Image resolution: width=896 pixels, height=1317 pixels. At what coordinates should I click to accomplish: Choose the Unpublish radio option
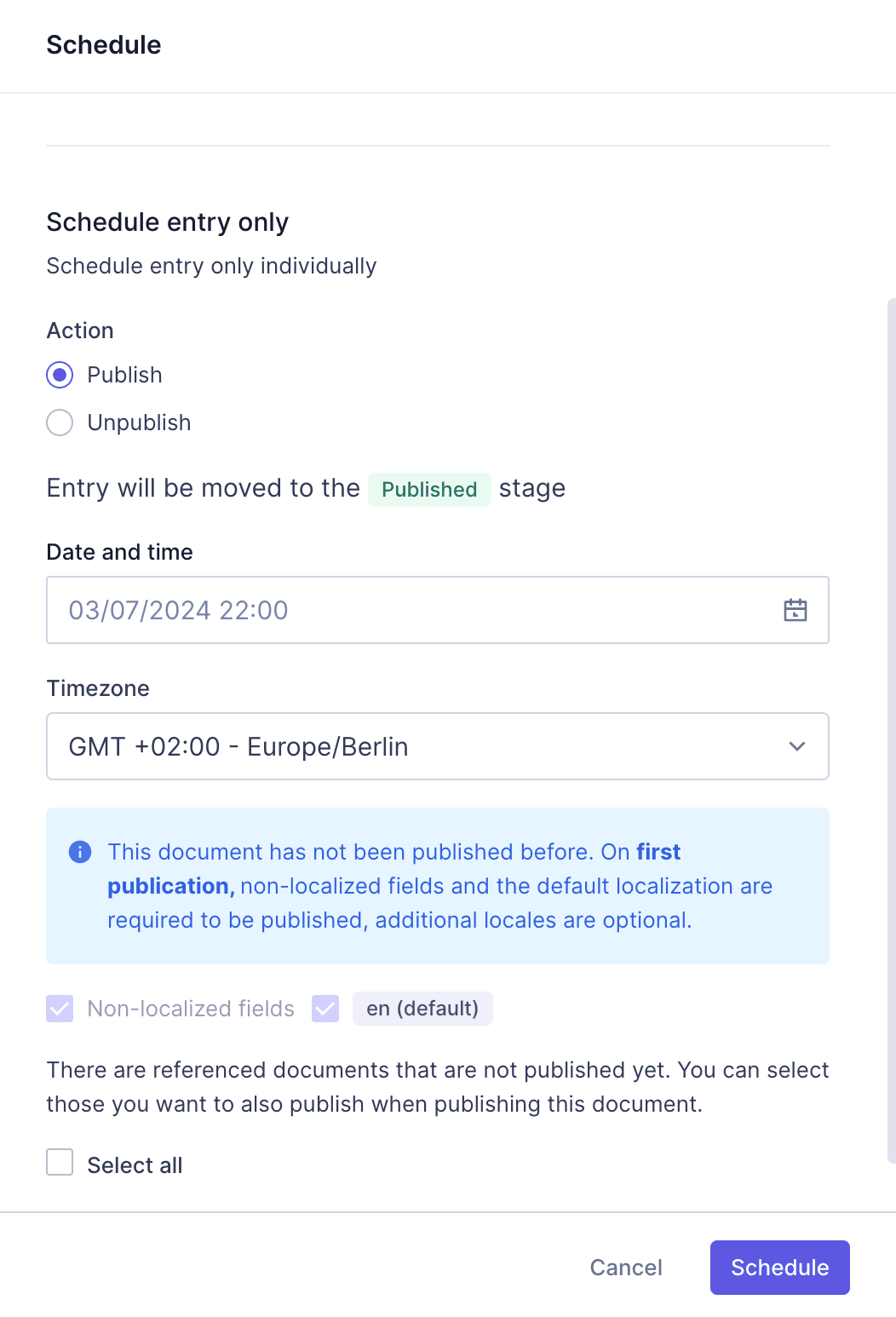(x=60, y=423)
